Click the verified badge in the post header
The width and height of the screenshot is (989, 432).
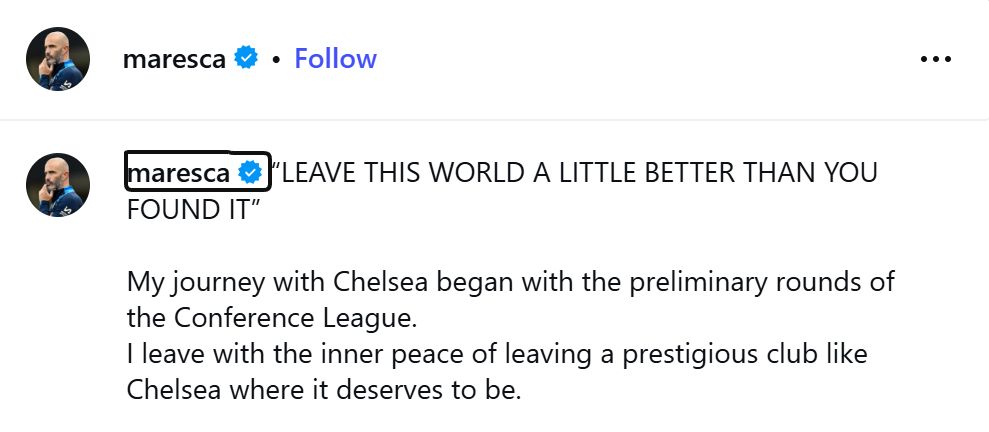(x=246, y=59)
